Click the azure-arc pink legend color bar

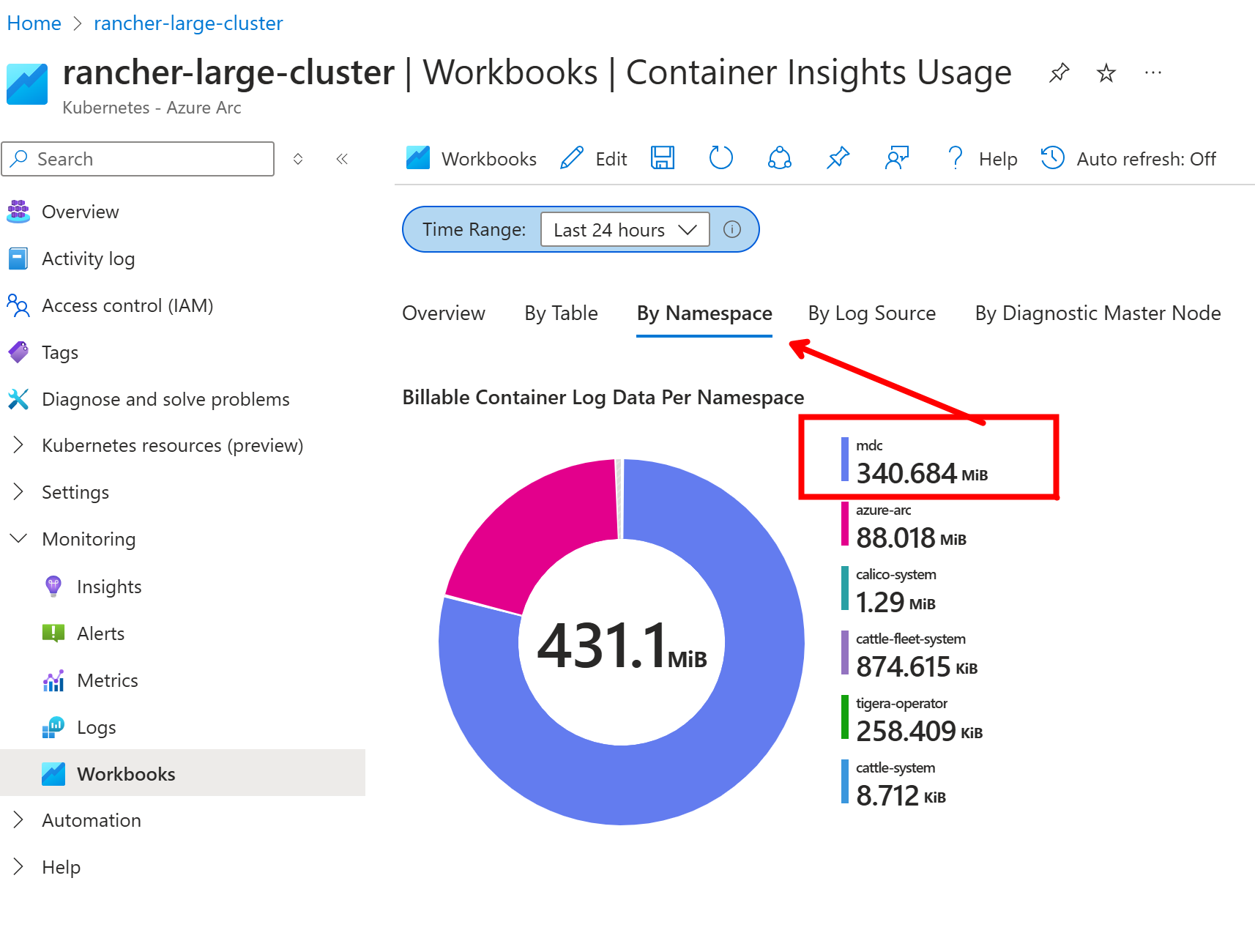(x=845, y=524)
